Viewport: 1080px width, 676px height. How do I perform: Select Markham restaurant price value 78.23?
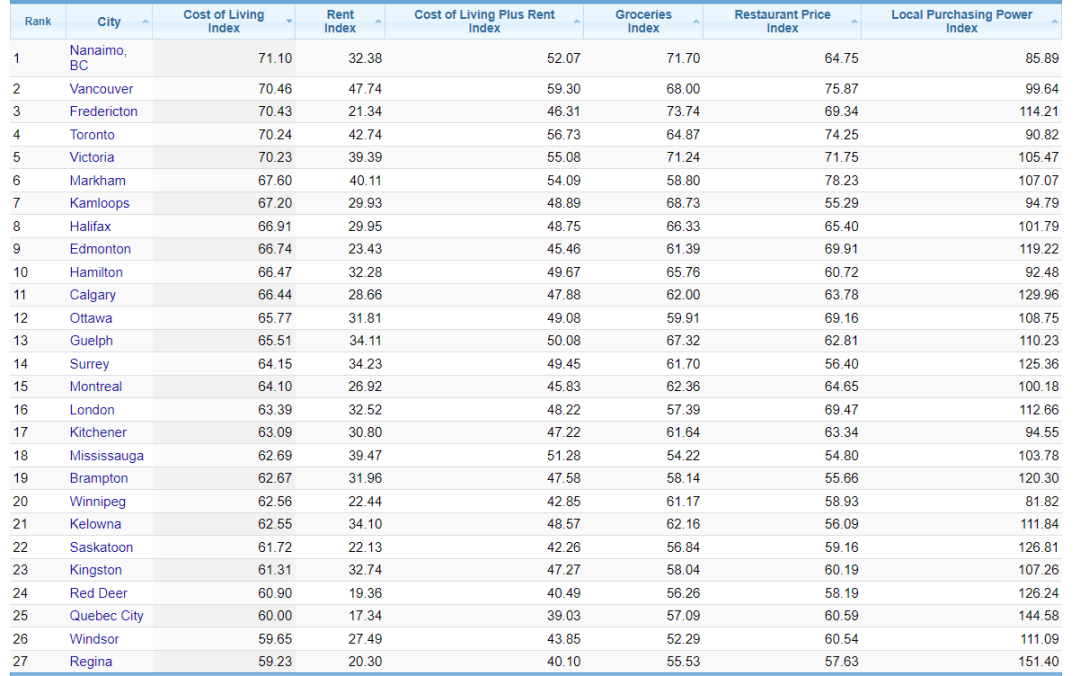(x=841, y=181)
